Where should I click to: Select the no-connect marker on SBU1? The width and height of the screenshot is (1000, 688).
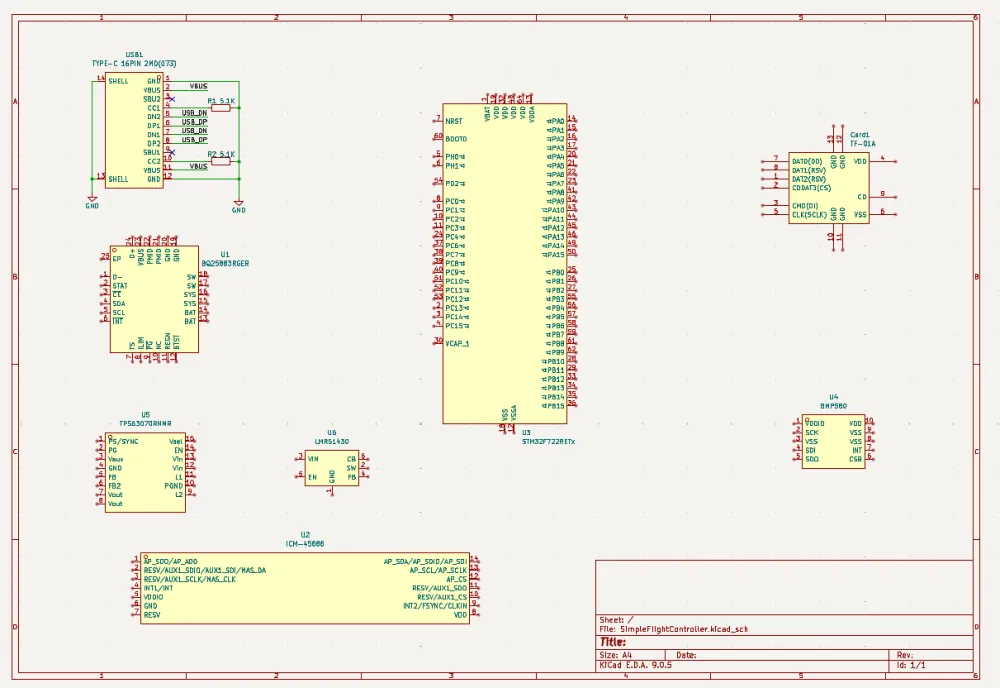(x=172, y=152)
